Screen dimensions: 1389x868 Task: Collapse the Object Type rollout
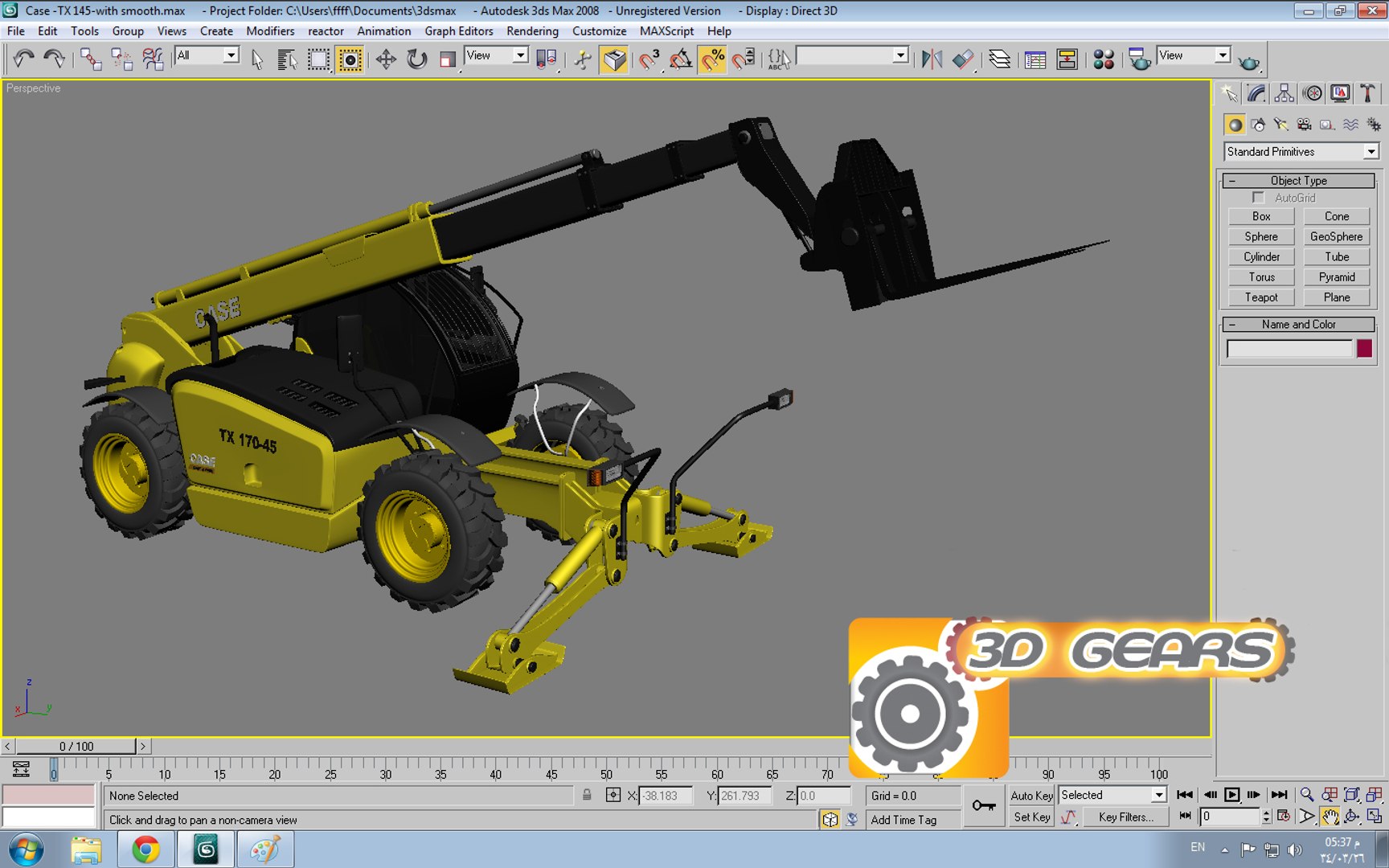coord(1298,181)
